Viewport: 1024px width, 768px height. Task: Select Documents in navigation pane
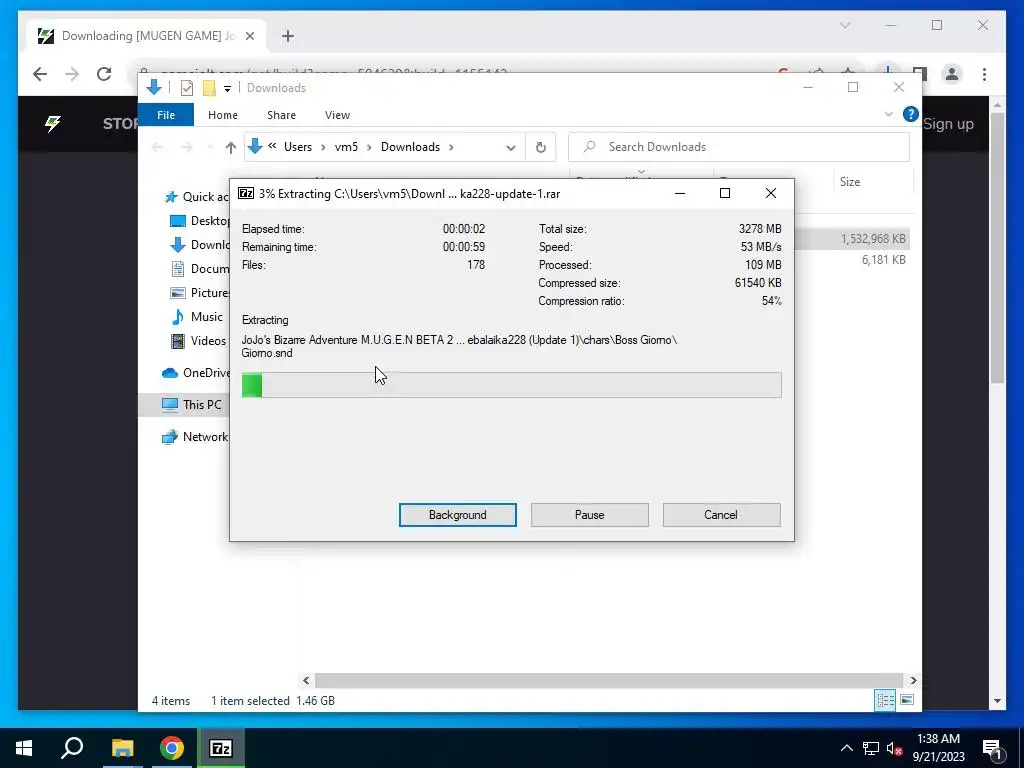[200, 268]
